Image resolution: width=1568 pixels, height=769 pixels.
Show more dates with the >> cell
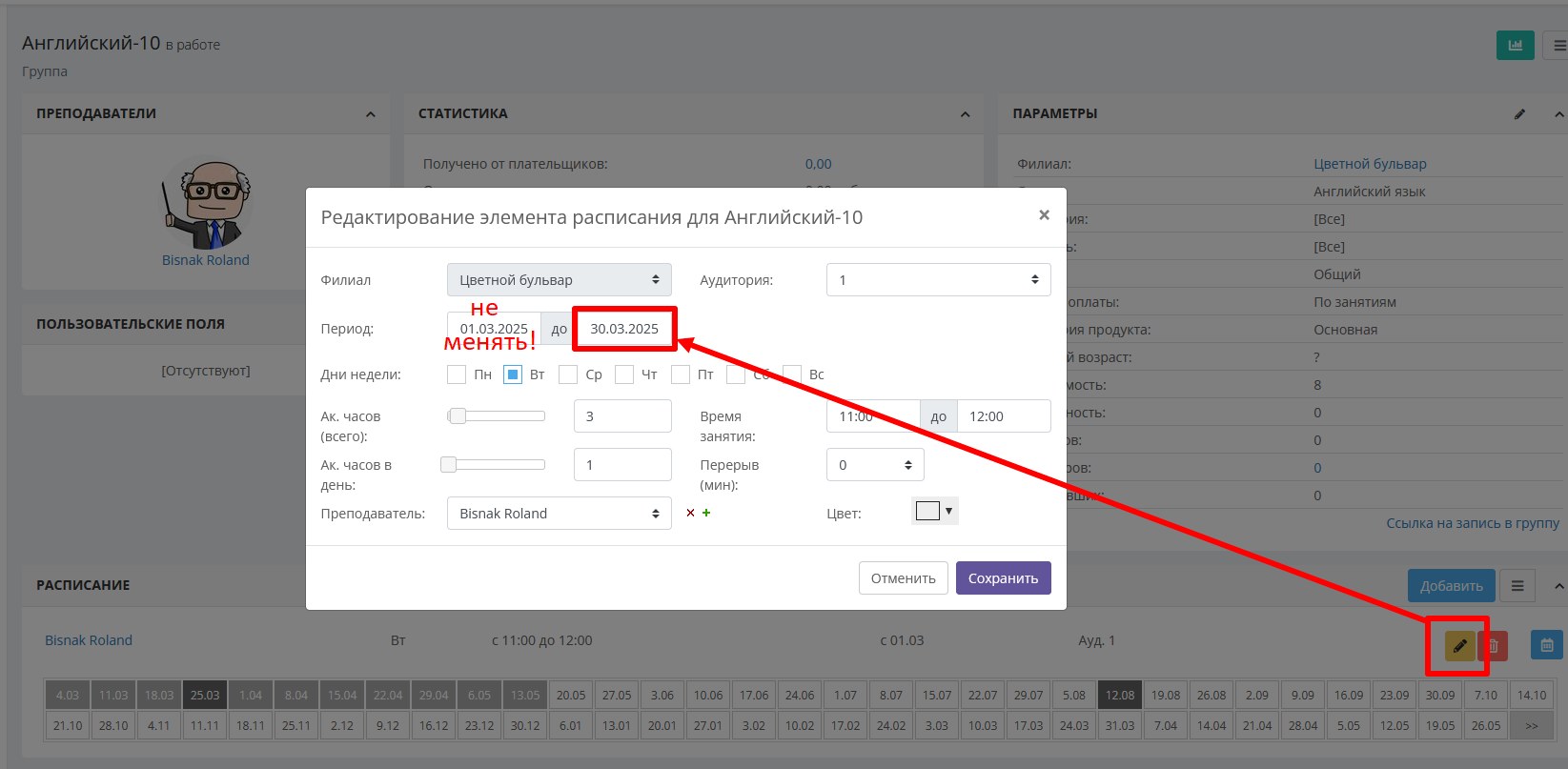[x=1532, y=726]
